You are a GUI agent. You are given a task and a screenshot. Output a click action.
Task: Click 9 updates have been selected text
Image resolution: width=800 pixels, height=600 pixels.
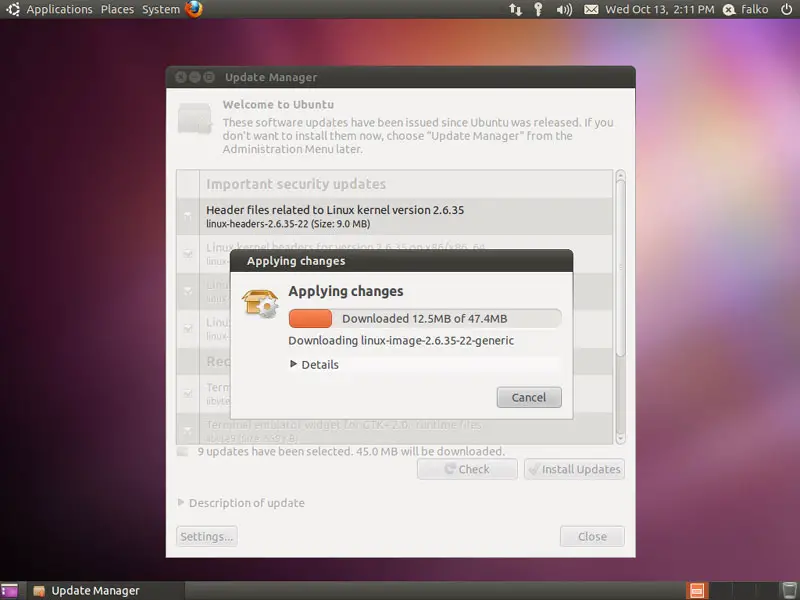pos(351,452)
